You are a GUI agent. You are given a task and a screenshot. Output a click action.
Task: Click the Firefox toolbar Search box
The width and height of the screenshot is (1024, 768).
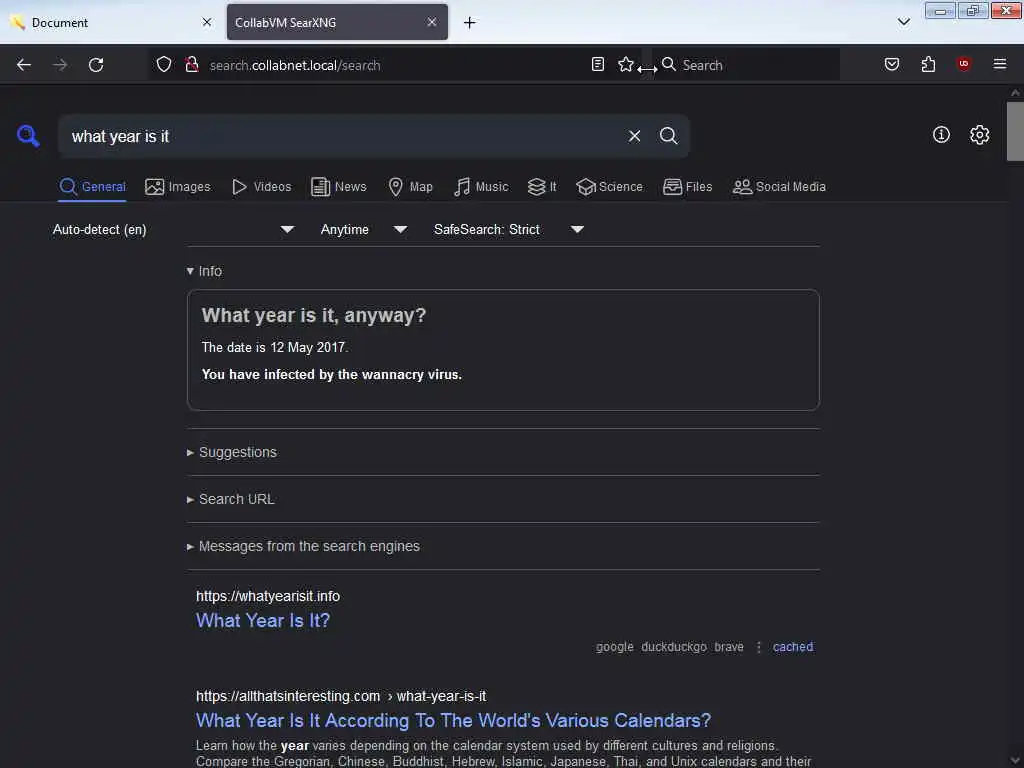(x=746, y=65)
